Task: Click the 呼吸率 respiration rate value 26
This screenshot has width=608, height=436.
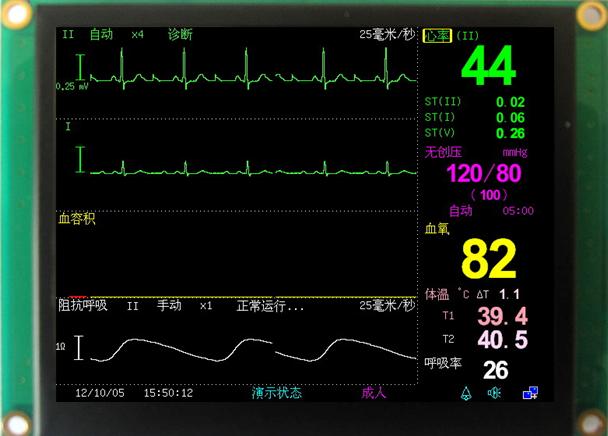Action: point(496,369)
